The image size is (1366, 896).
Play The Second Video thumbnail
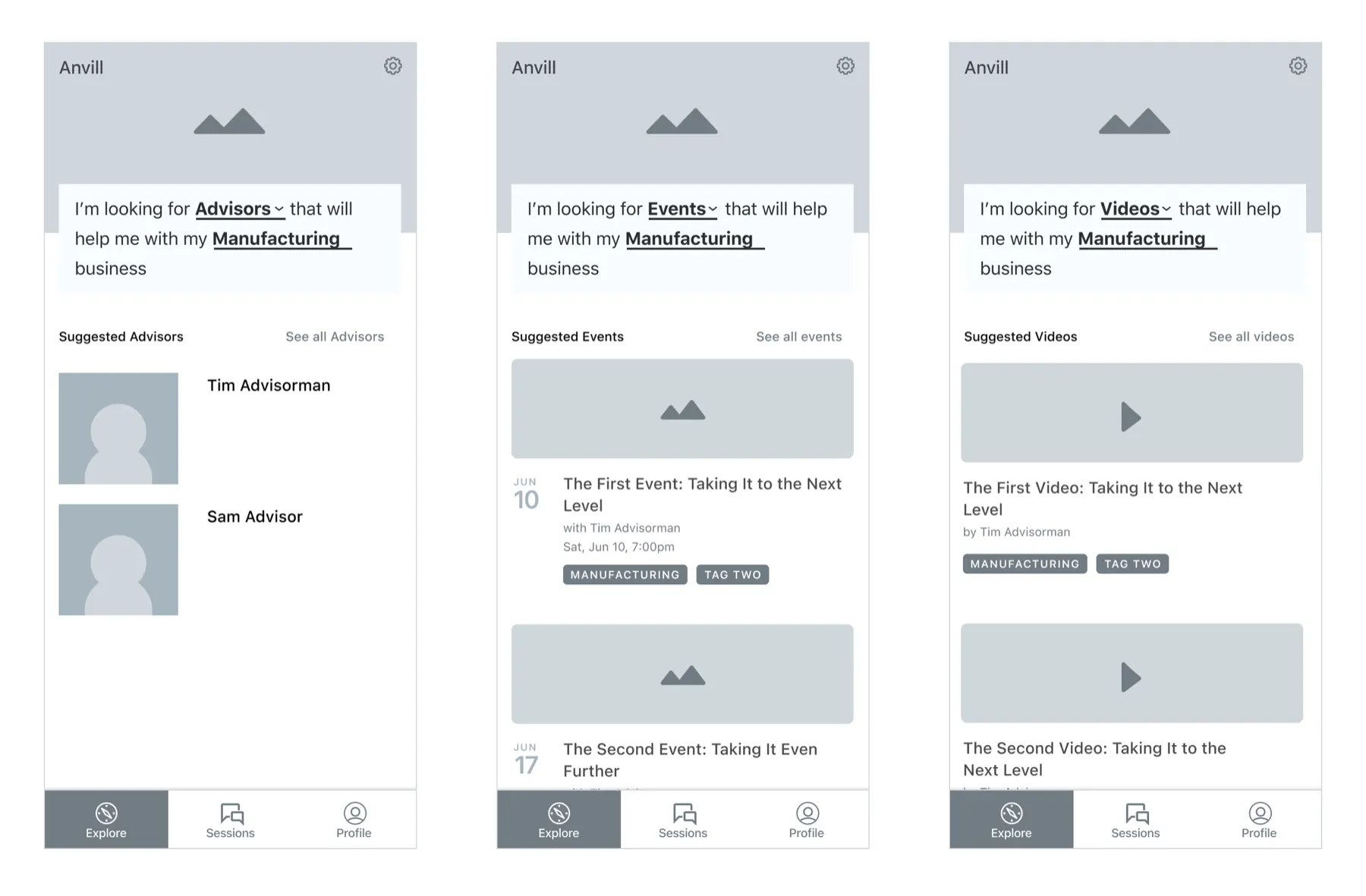coord(1132,673)
